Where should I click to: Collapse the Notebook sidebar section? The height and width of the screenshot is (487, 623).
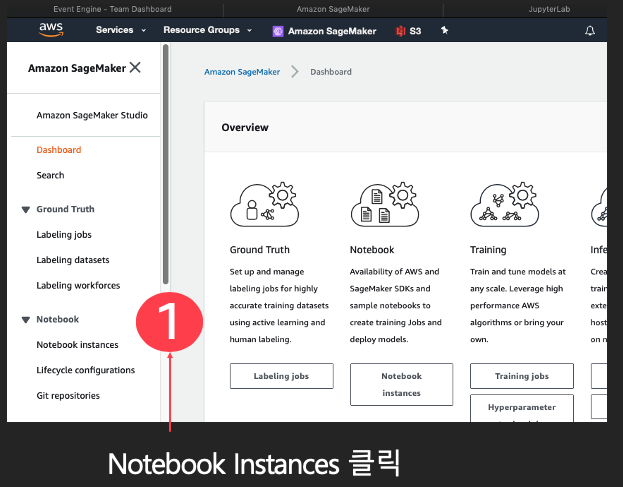[x=26, y=320]
